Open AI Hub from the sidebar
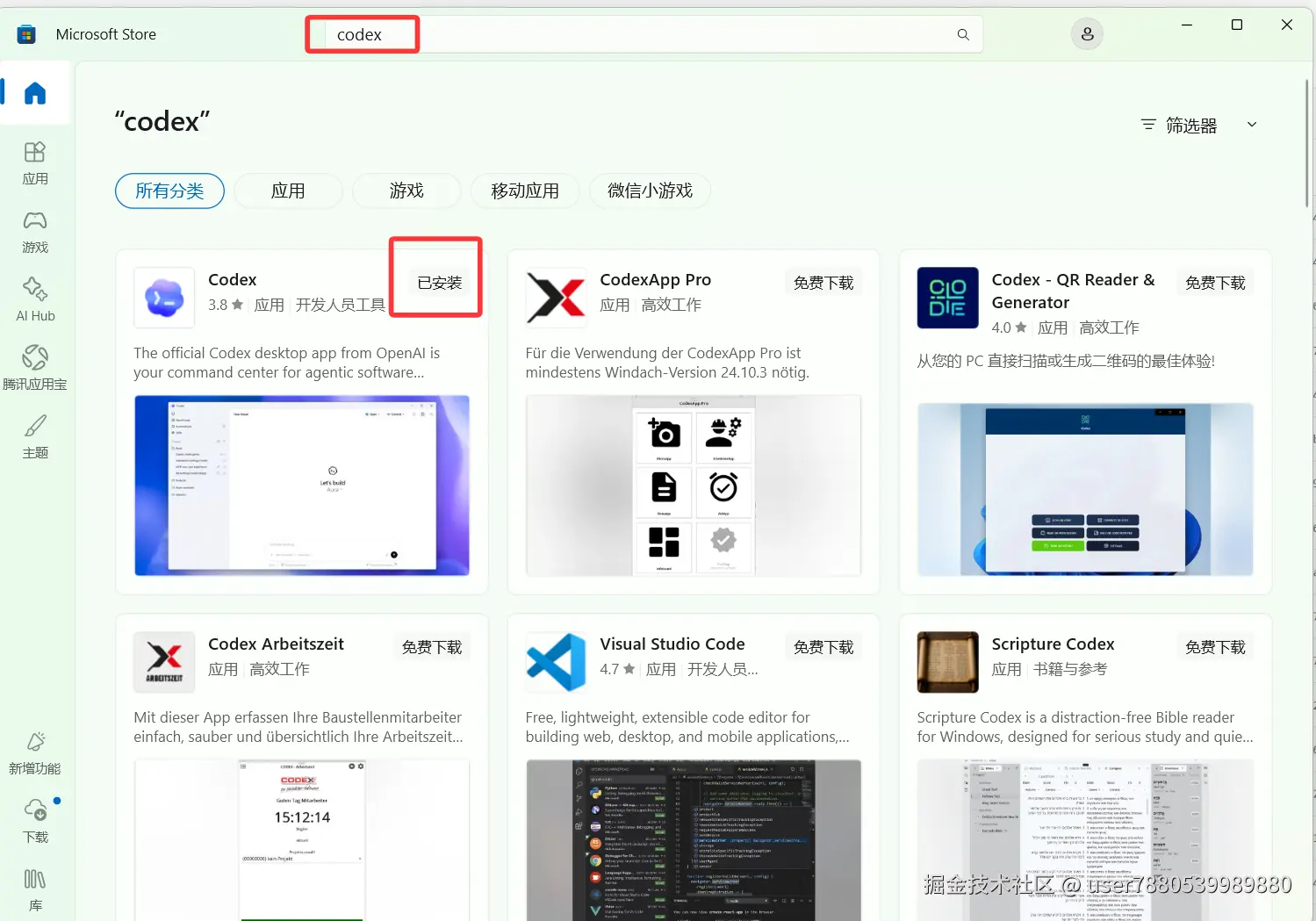Screen dimensions: 1316x921 [35, 300]
